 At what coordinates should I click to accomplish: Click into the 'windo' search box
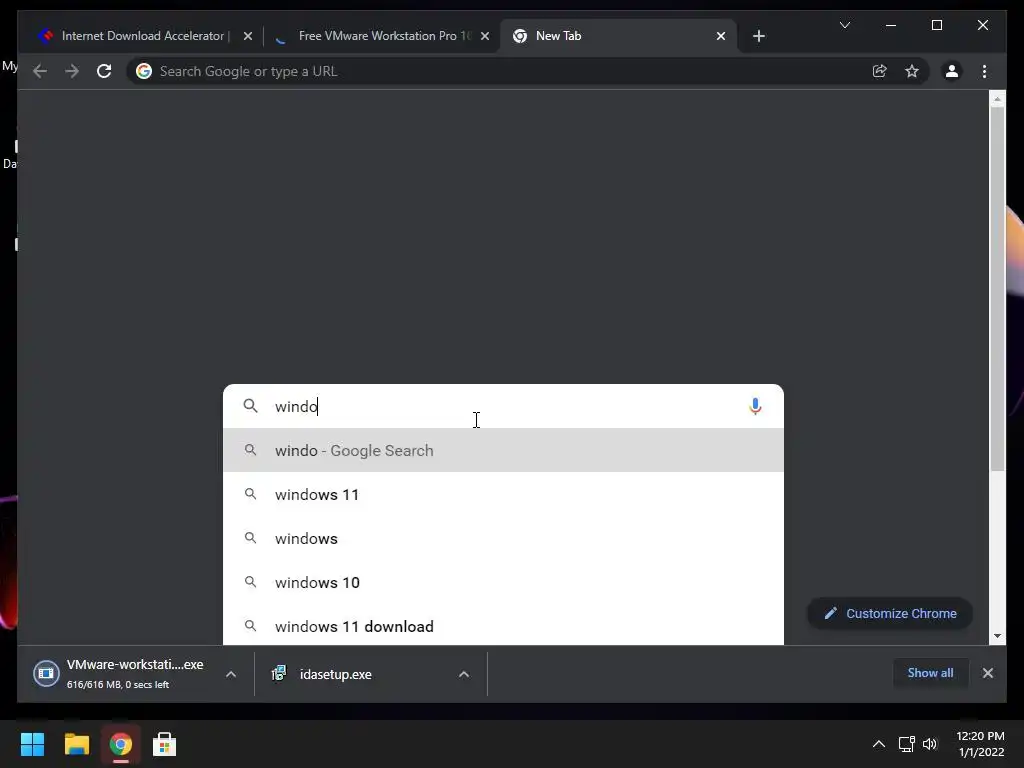(503, 406)
